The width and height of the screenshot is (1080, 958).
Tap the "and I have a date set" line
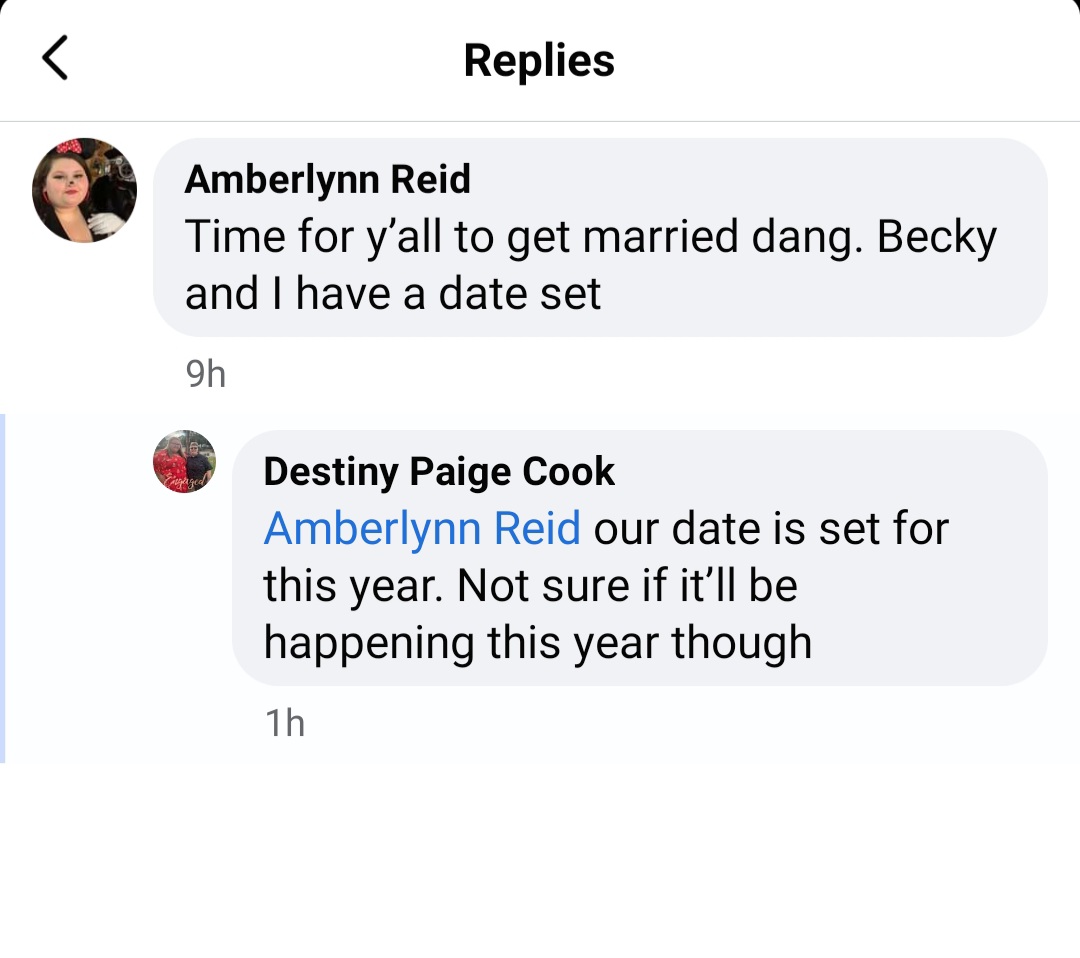click(x=393, y=294)
